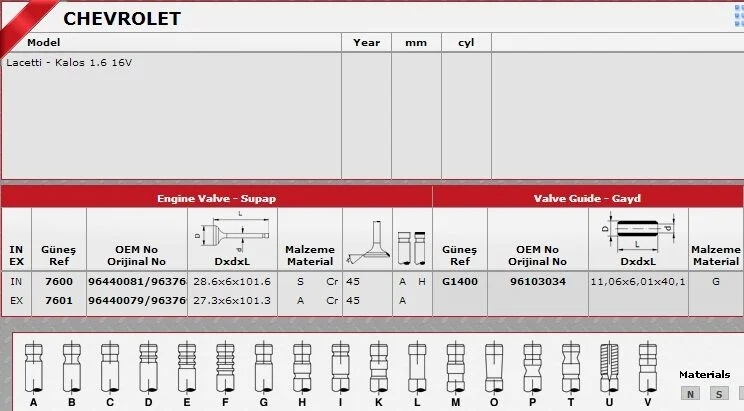Open Güneş reference 7600

click(x=58, y=282)
